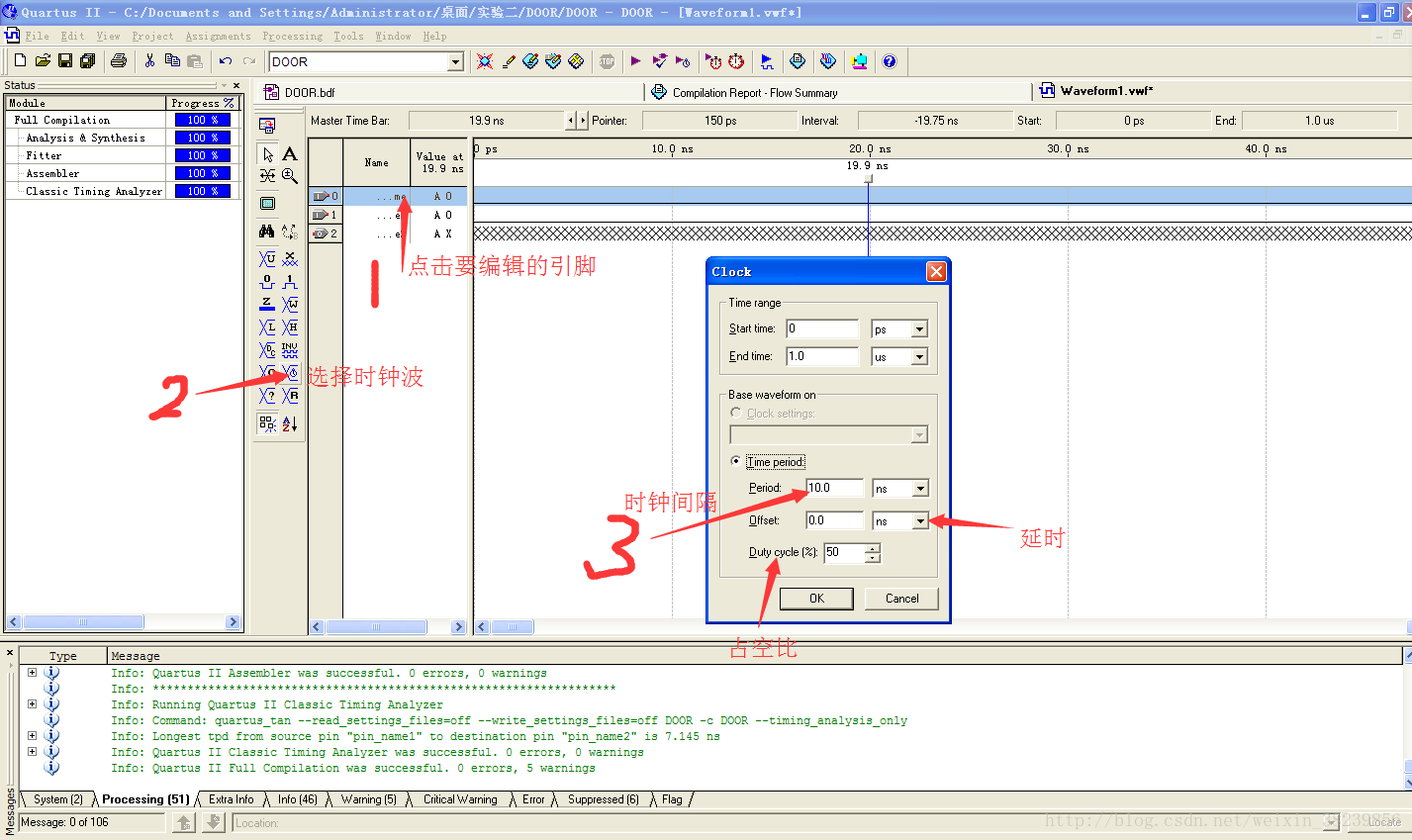1412x840 pixels.
Task: Click OK in the Clock dialog
Action: pos(816,599)
